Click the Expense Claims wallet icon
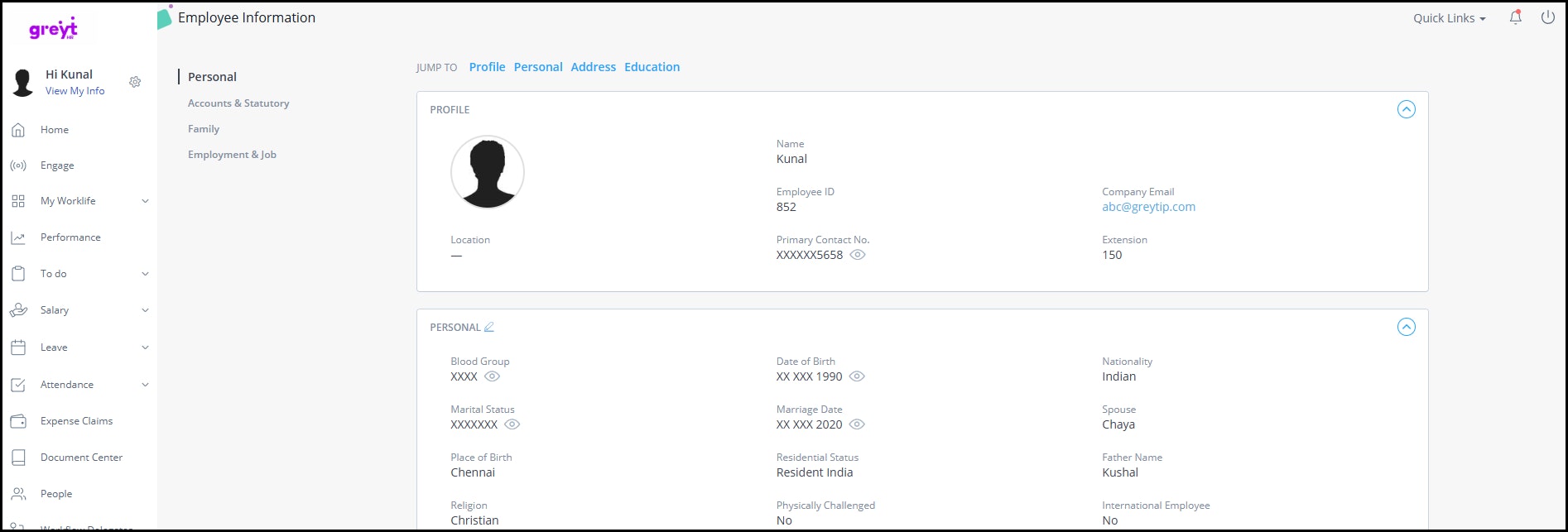The height and width of the screenshot is (532, 1568). coord(18,421)
